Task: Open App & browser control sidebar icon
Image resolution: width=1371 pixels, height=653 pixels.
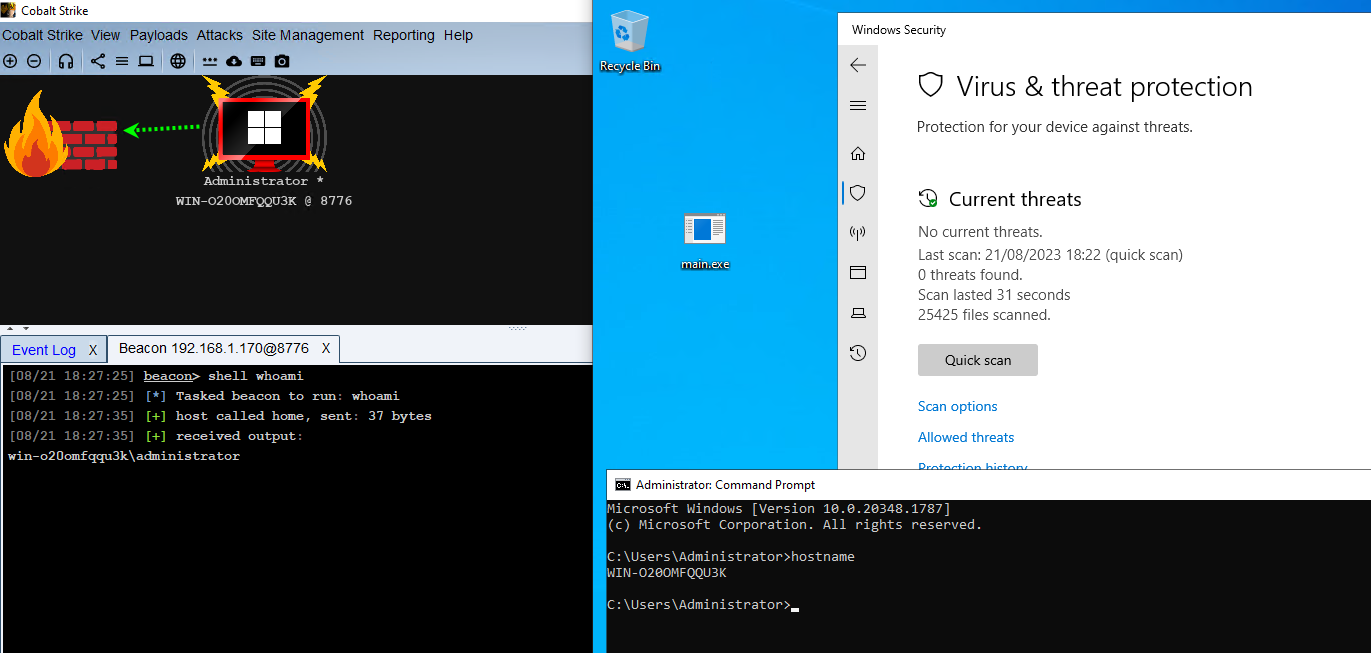Action: point(857,273)
